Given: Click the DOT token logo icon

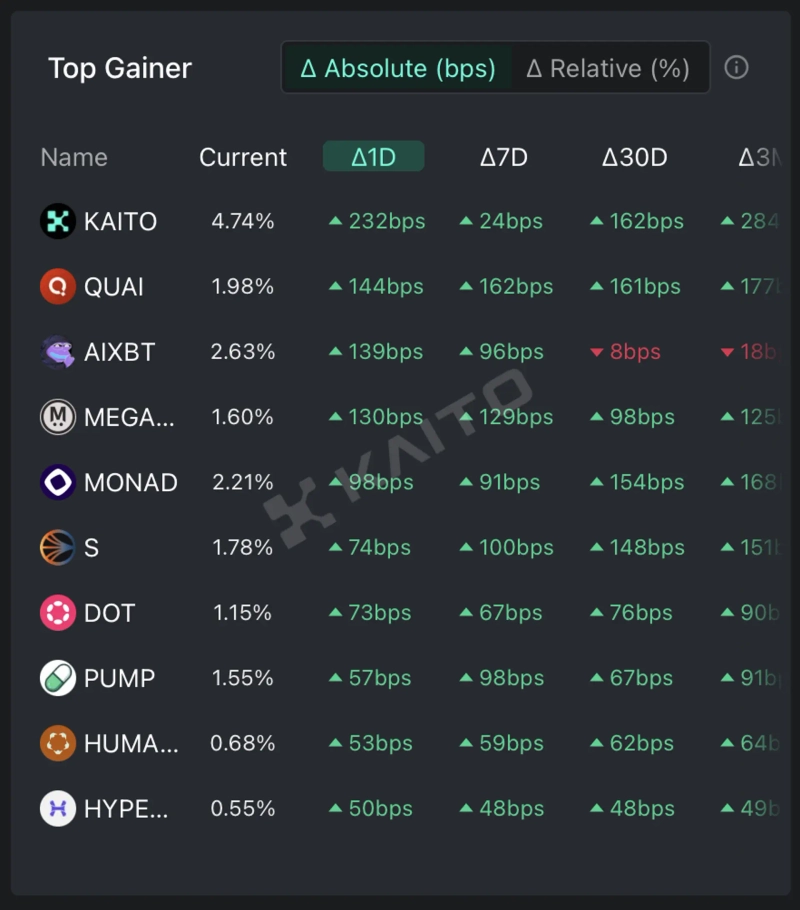Looking at the screenshot, I should (58, 613).
